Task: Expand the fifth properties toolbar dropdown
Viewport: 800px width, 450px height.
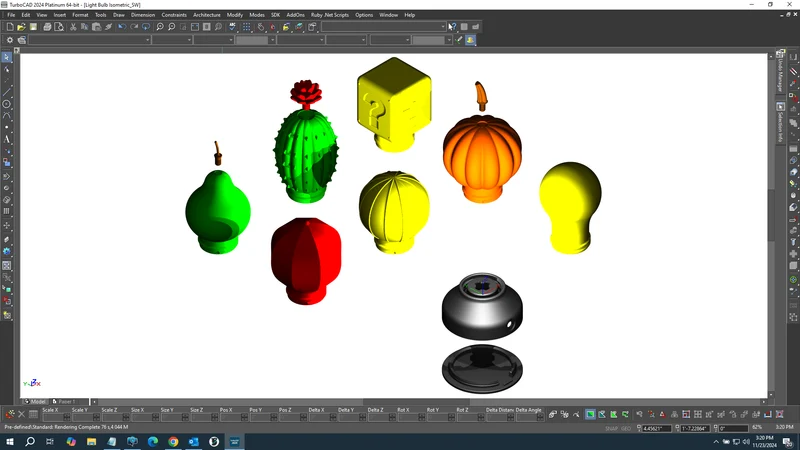Action: 301,40
